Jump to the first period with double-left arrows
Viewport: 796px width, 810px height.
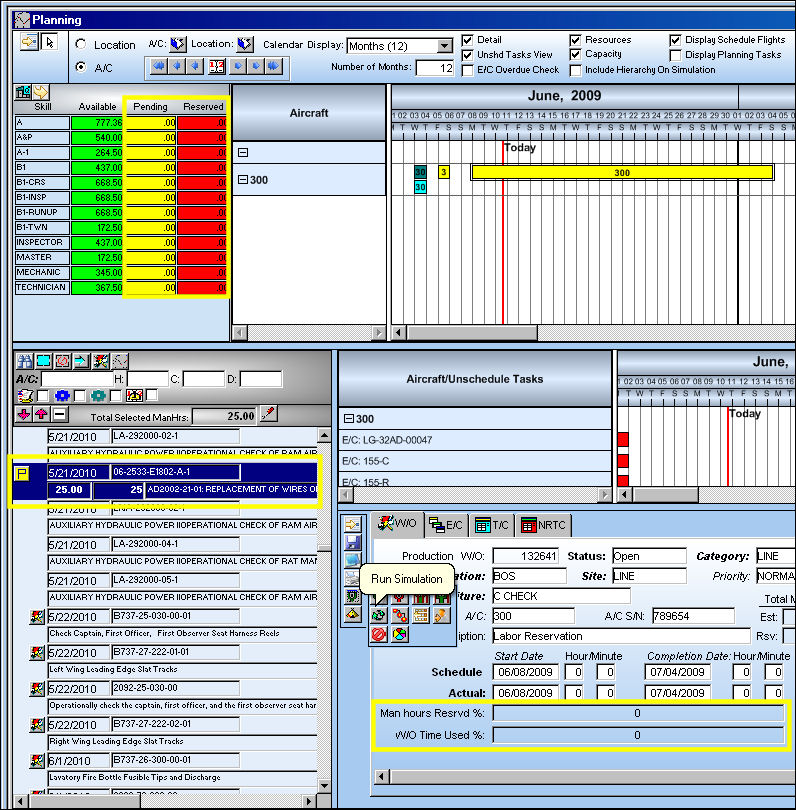point(159,66)
